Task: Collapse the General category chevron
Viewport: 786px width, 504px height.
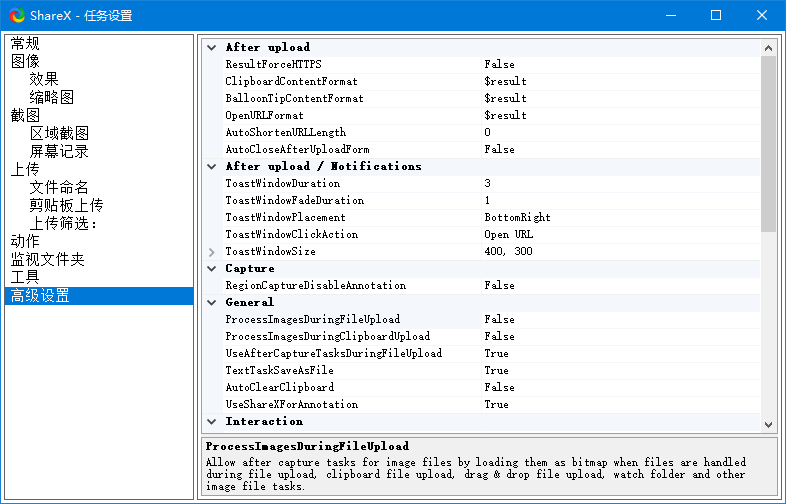Action: [x=212, y=302]
